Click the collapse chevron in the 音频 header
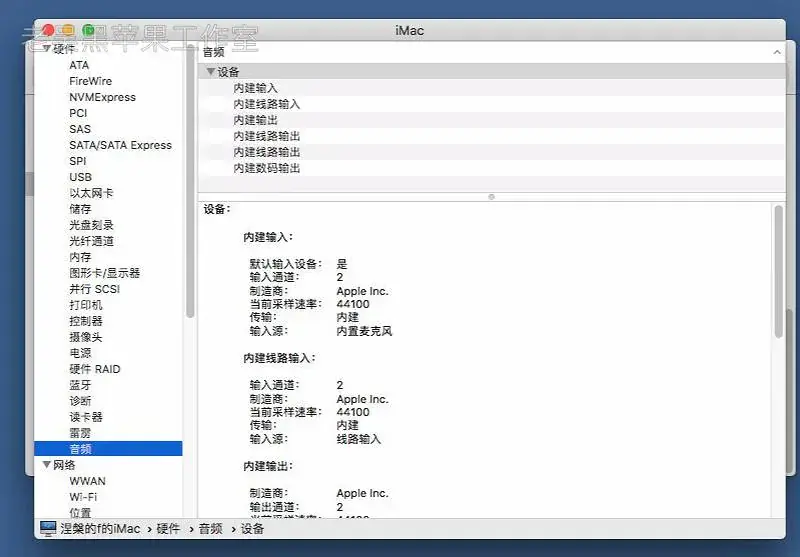800x557 pixels. (777, 52)
